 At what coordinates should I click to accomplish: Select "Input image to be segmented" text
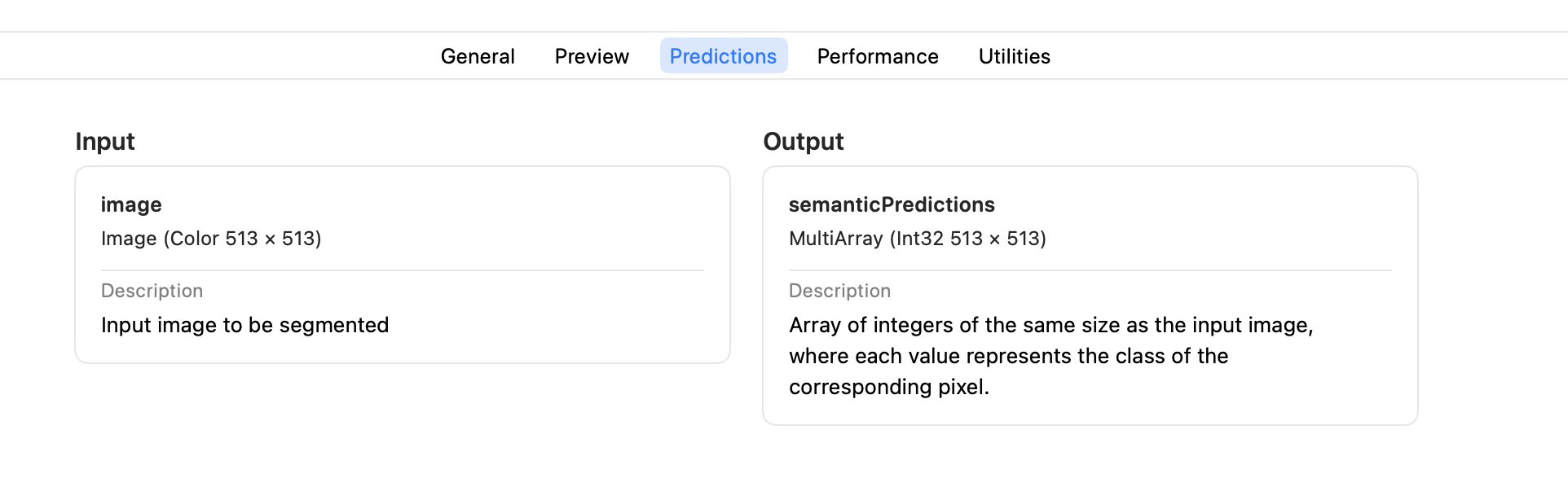pyautogui.click(x=244, y=325)
